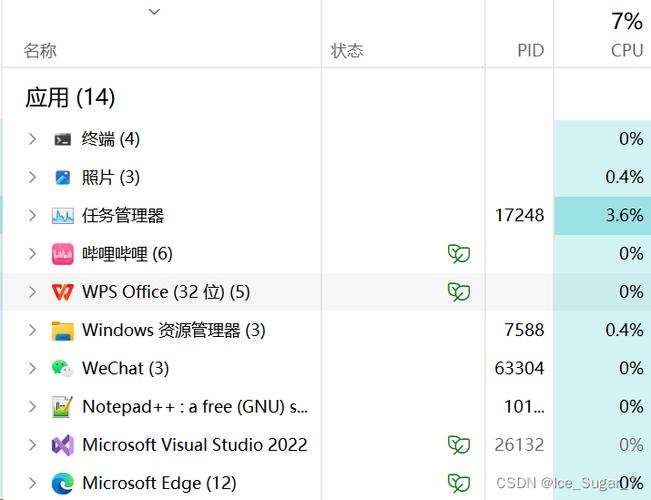Sort by the PID column header
The image size is (651, 500).
click(531, 51)
